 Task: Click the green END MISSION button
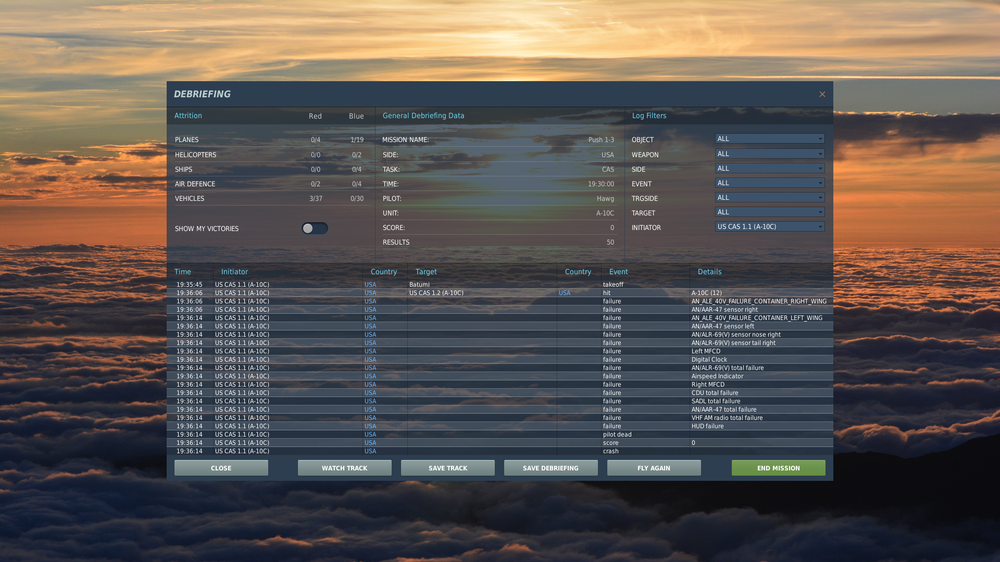(778, 468)
